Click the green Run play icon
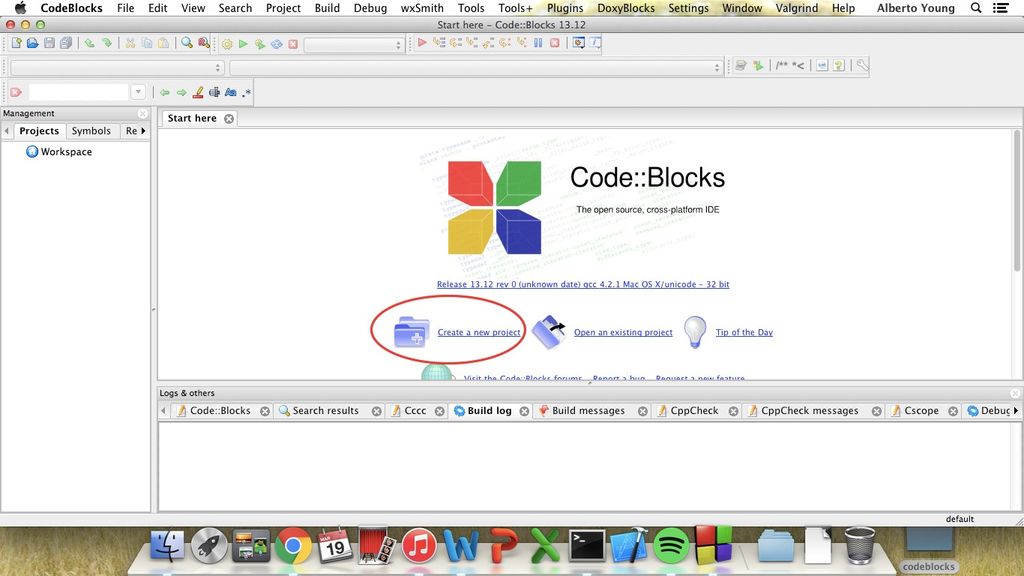 (243, 44)
